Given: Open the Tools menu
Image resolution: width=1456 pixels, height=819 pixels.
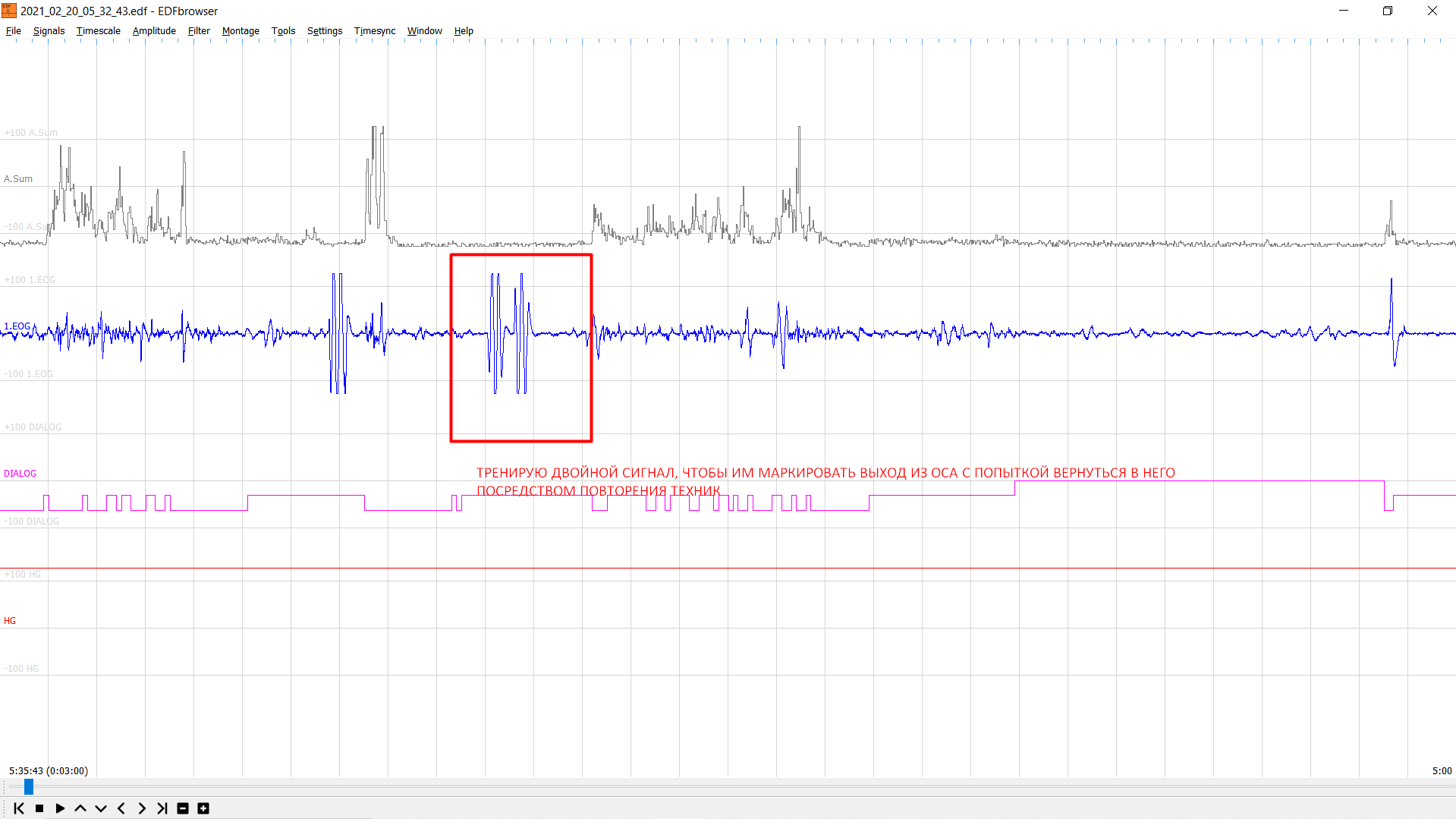Looking at the screenshot, I should [x=283, y=31].
